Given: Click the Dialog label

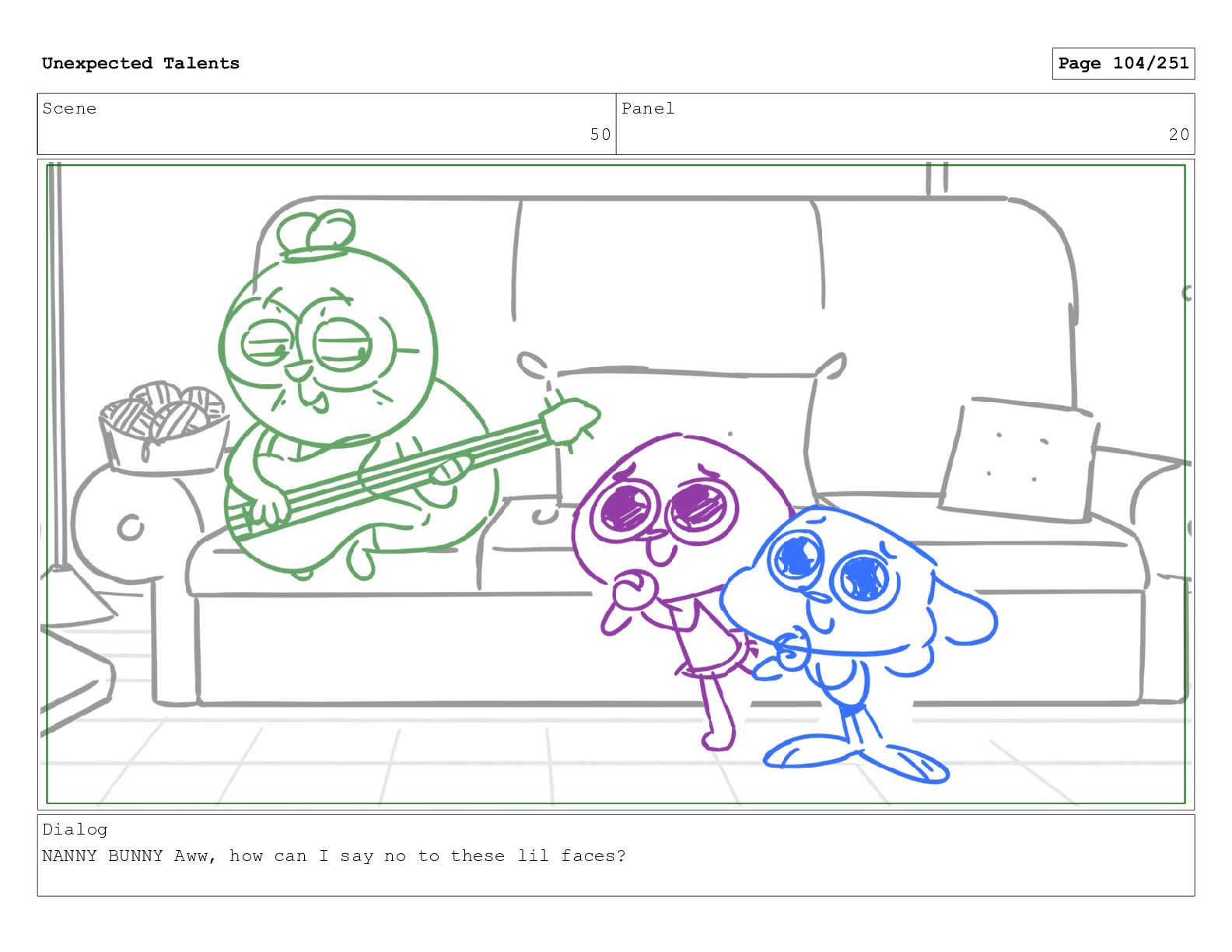Looking at the screenshot, I should 75,830.
